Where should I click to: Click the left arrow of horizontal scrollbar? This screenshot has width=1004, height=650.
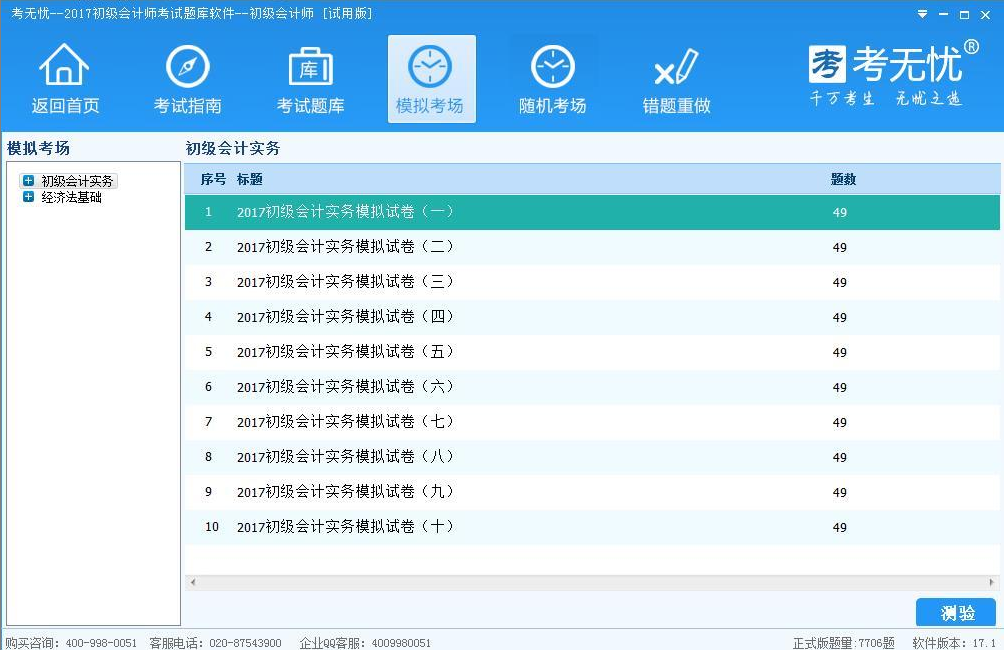(192, 582)
